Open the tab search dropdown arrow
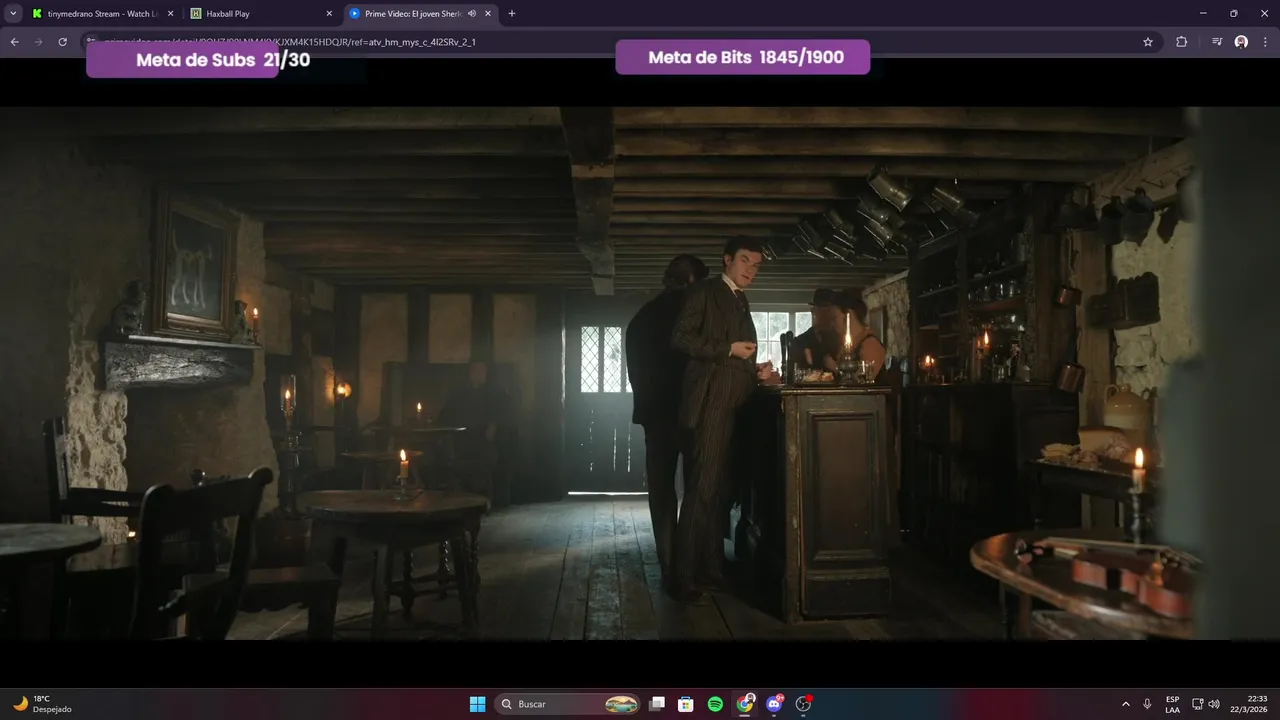1280x720 pixels. click(x=13, y=14)
